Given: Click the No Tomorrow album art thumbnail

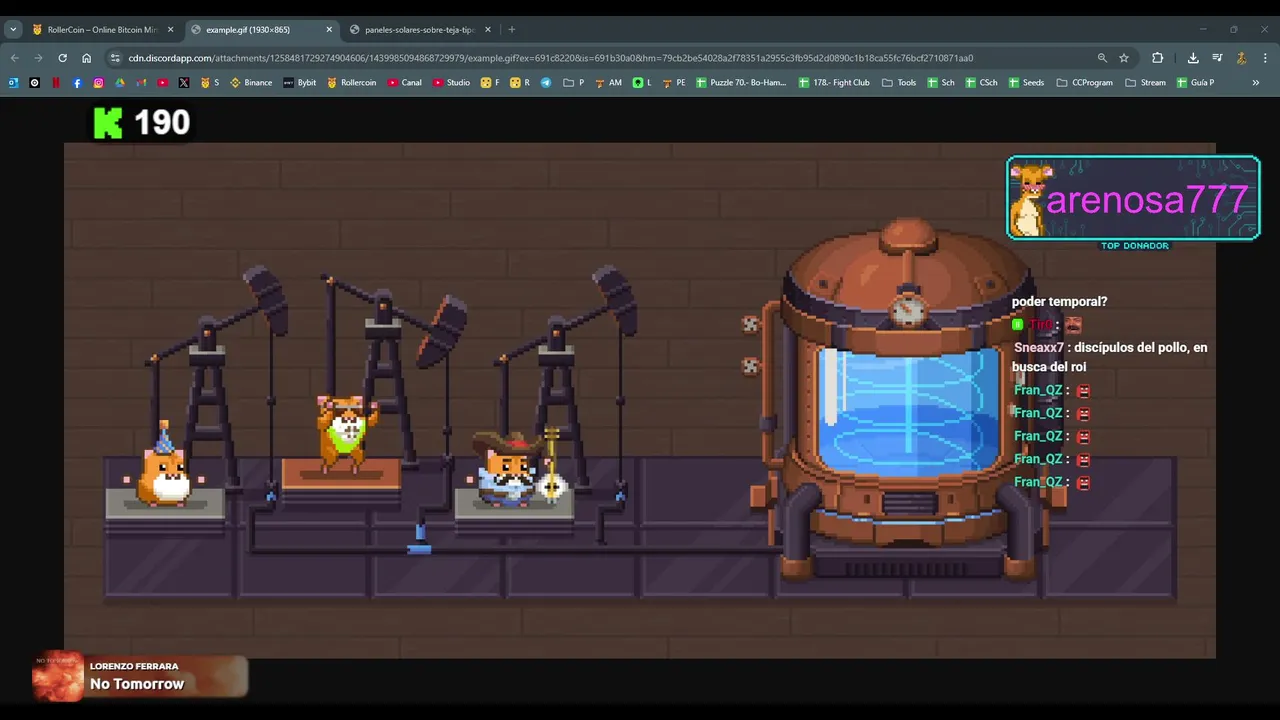Looking at the screenshot, I should click(x=58, y=678).
